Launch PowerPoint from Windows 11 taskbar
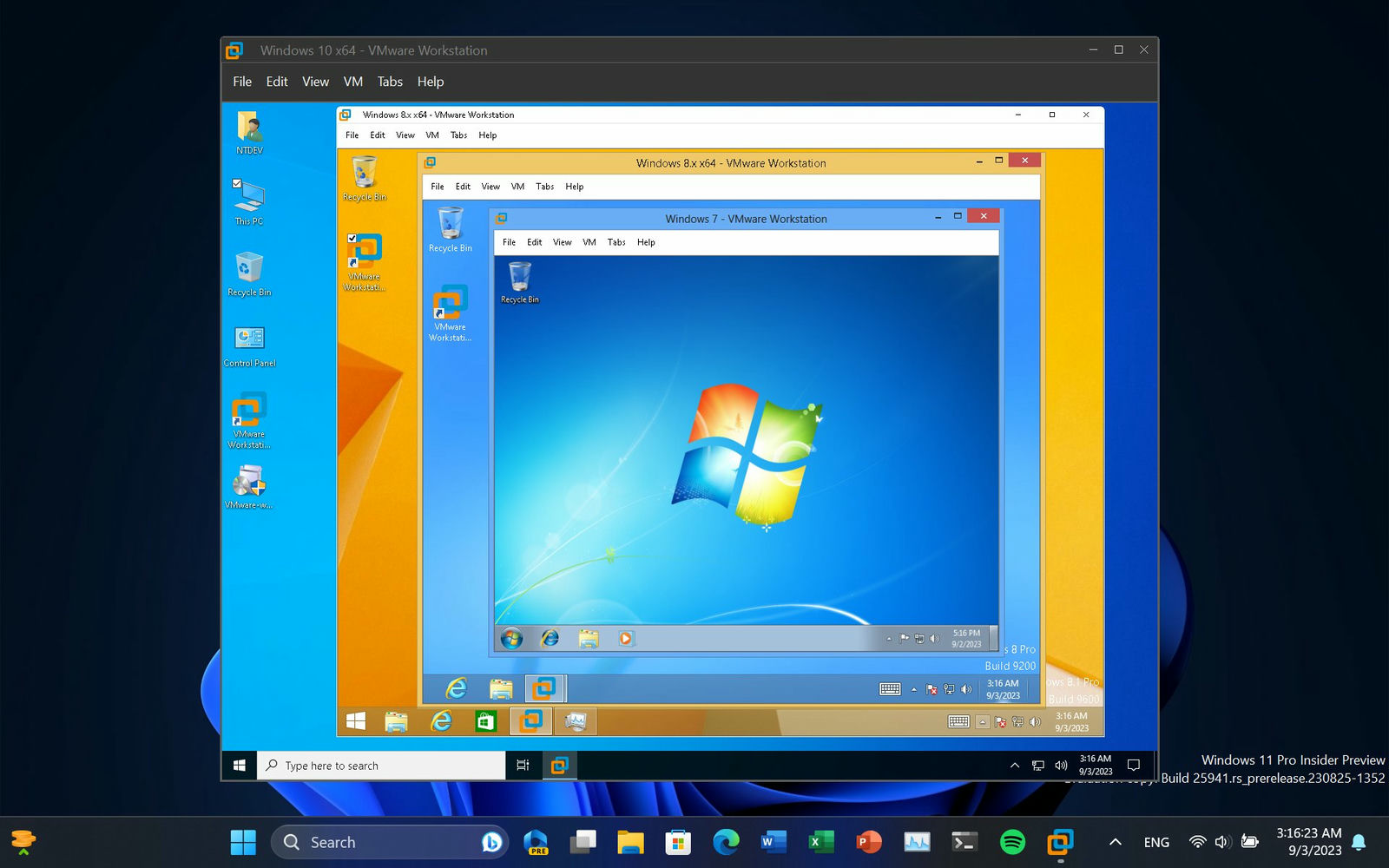This screenshot has width=1389, height=868. [869, 842]
